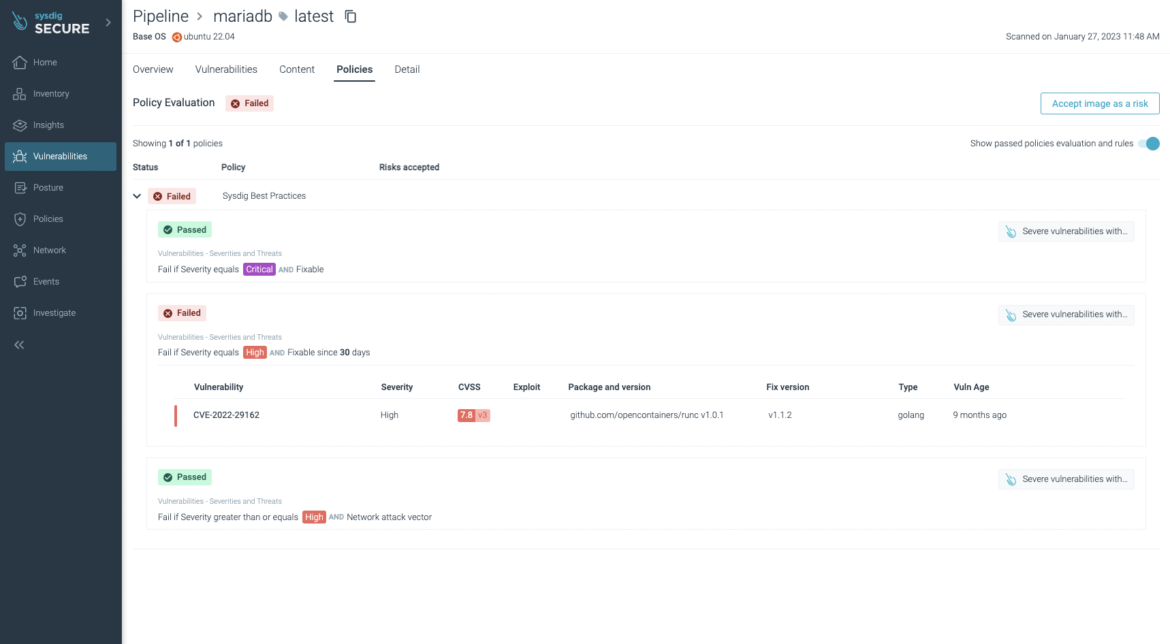Image resolution: width=1170 pixels, height=644 pixels.
Task: Click the Vuln Age column header
Action: pos(972,387)
